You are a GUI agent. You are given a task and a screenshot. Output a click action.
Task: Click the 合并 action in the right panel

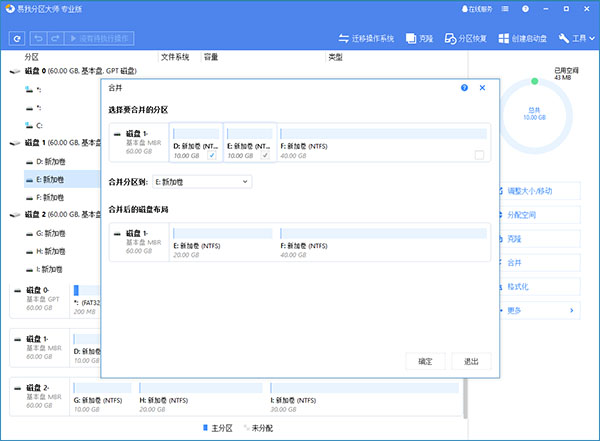point(540,263)
